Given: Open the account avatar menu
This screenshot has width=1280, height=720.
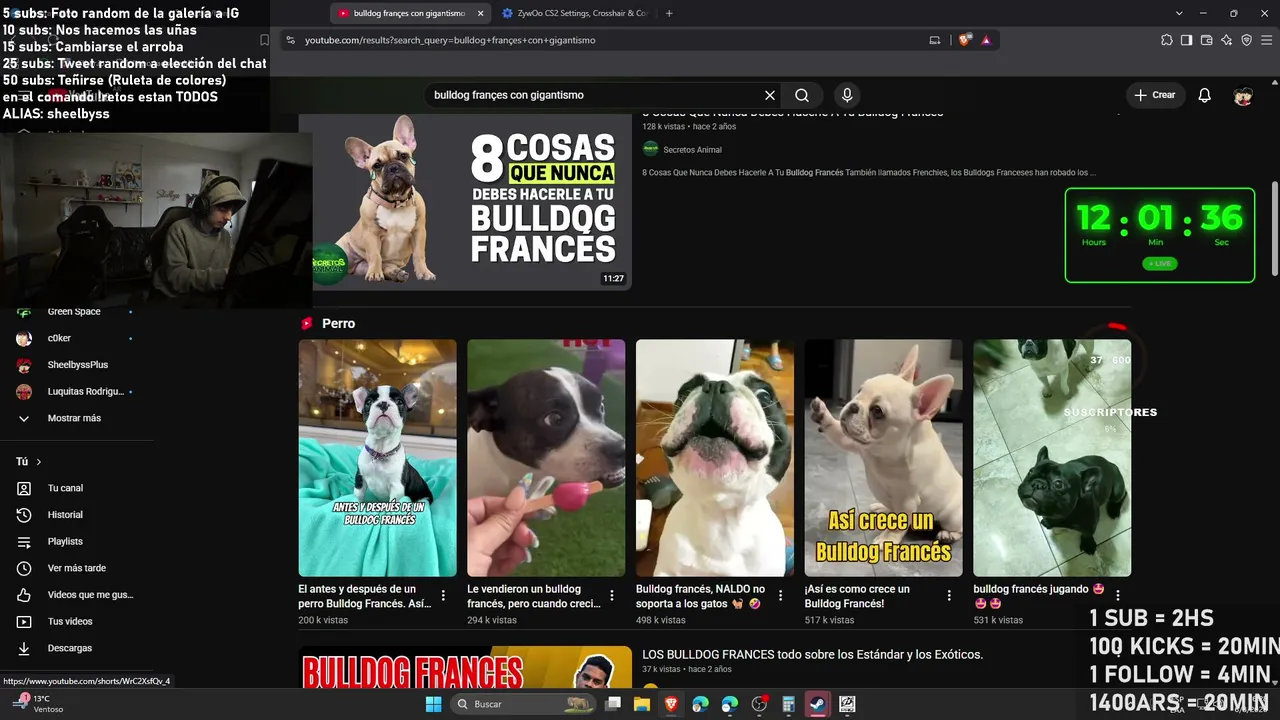Looking at the screenshot, I should tap(1243, 95).
